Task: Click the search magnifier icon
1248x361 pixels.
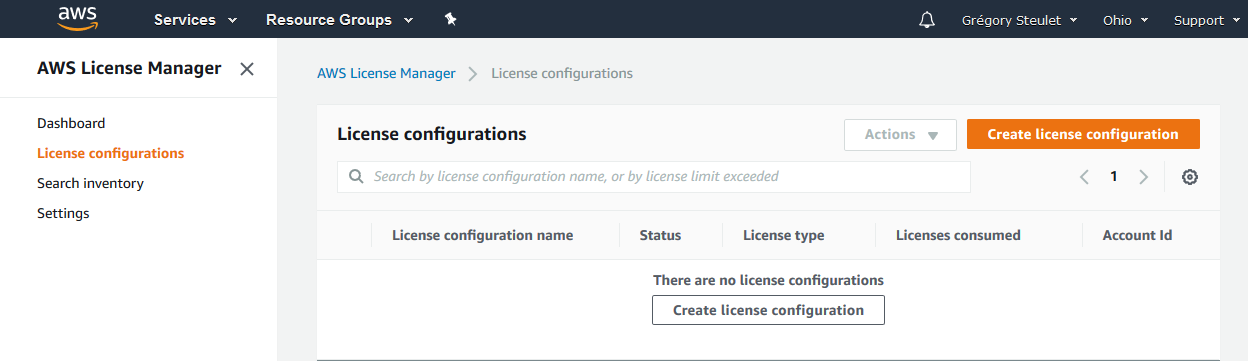Action: click(x=356, y=177)
